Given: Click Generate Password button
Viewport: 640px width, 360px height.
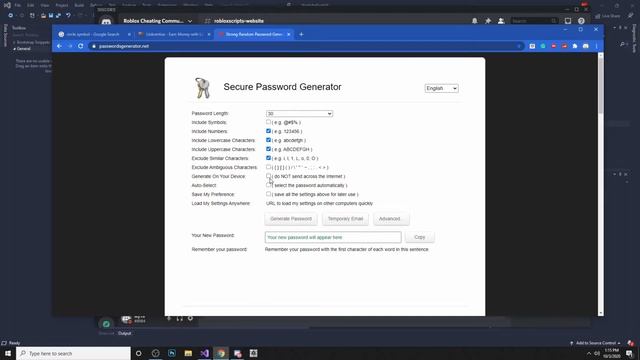Looking at the screenshot, I should (291, 219).
